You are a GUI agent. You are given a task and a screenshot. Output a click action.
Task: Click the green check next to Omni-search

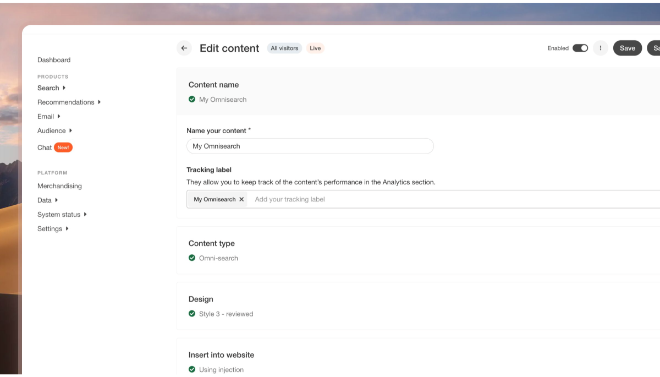(x=192, y=258)
